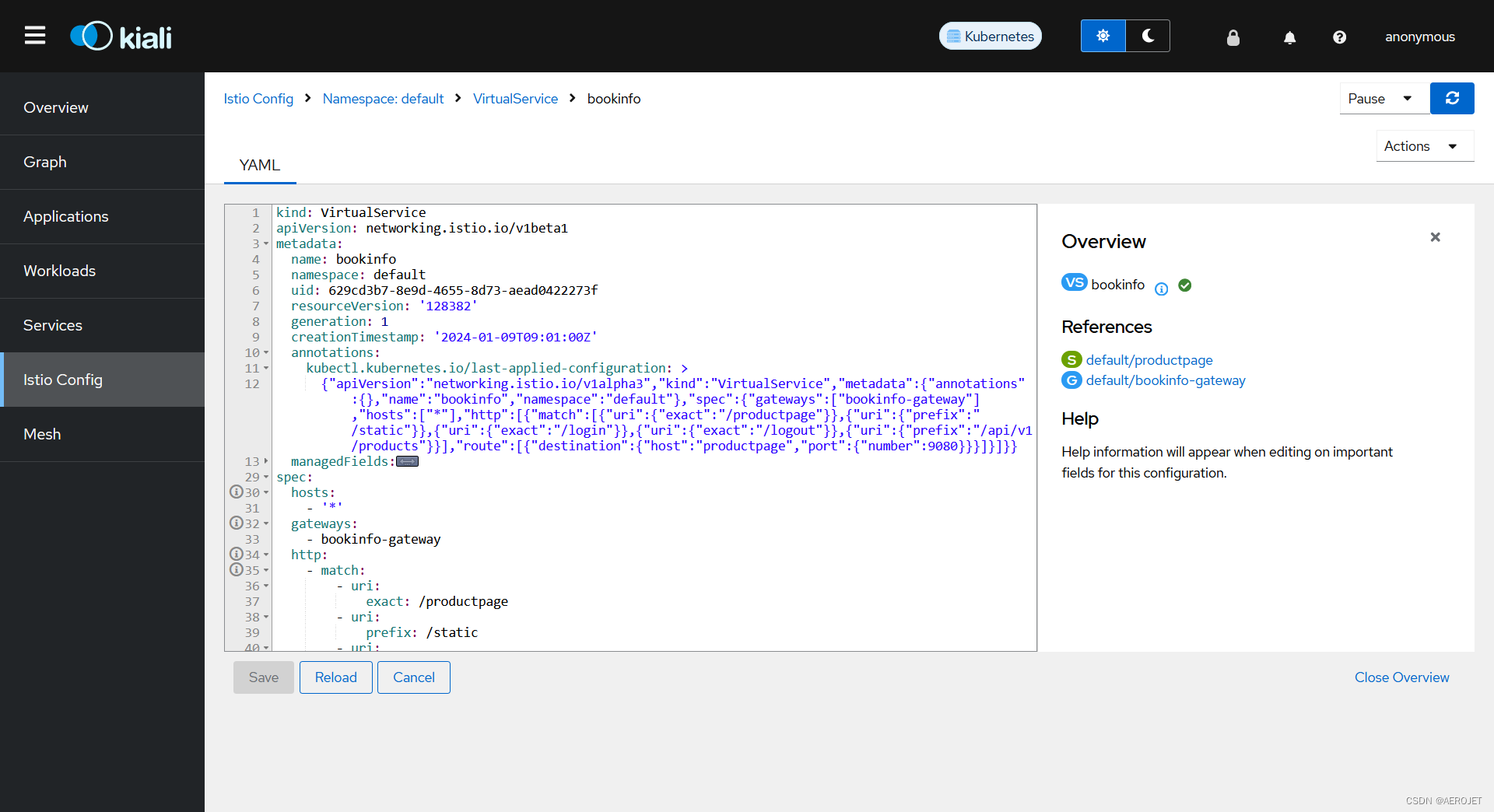
Task: Click the Kiali logo
Action: point(121,37)
